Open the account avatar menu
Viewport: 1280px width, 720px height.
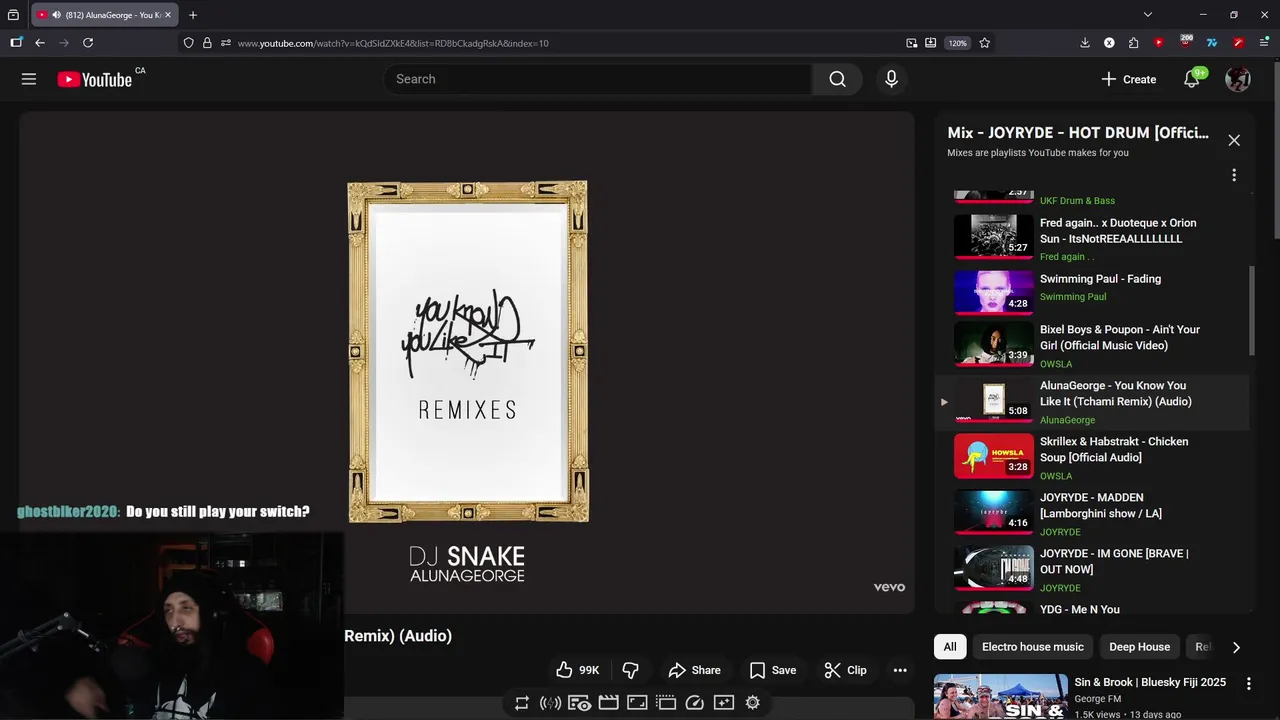click(x=1238, y=79)
